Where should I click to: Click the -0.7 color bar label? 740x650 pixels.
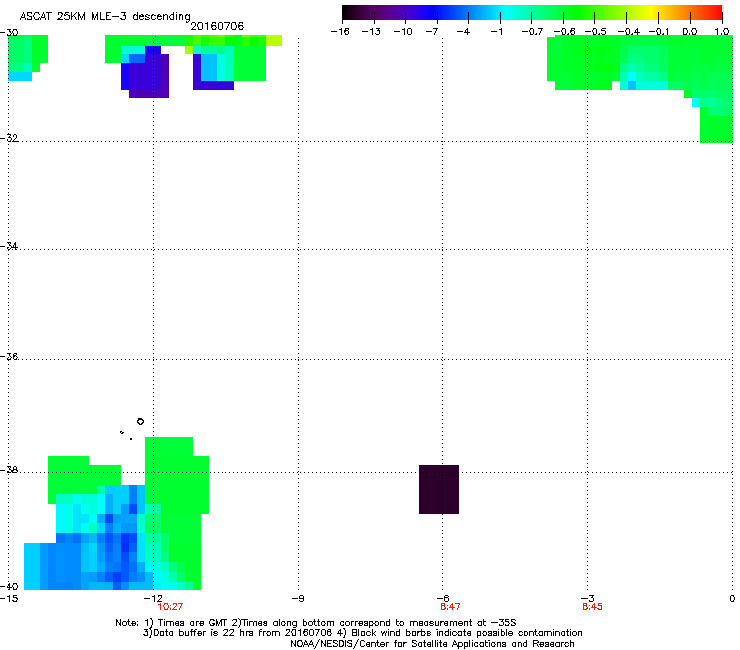pyautogui.click(x=532, y=32)
